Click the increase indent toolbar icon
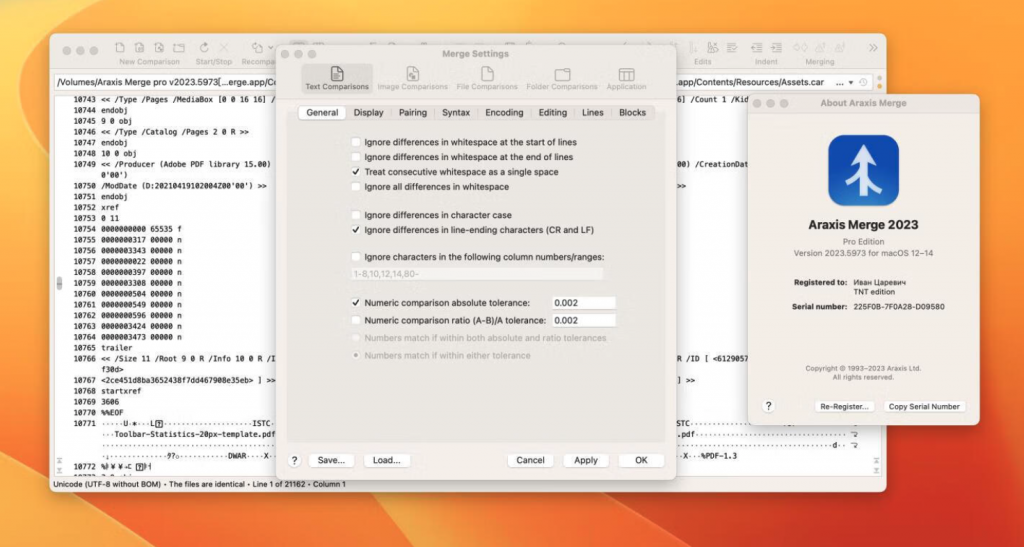 [776, 48]
